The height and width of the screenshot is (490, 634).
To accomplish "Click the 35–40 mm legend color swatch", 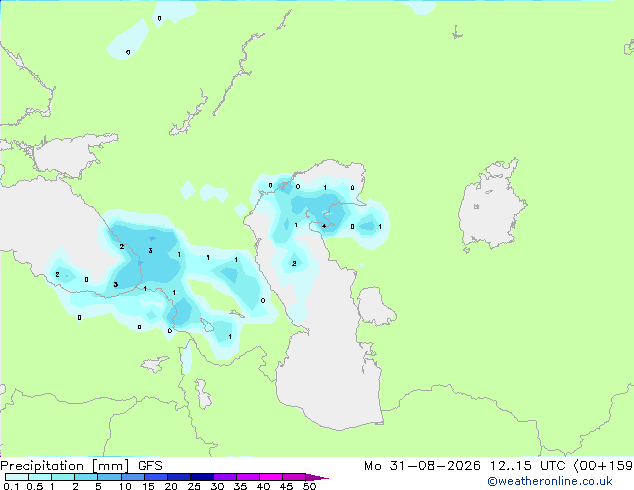I will point(248,477).
